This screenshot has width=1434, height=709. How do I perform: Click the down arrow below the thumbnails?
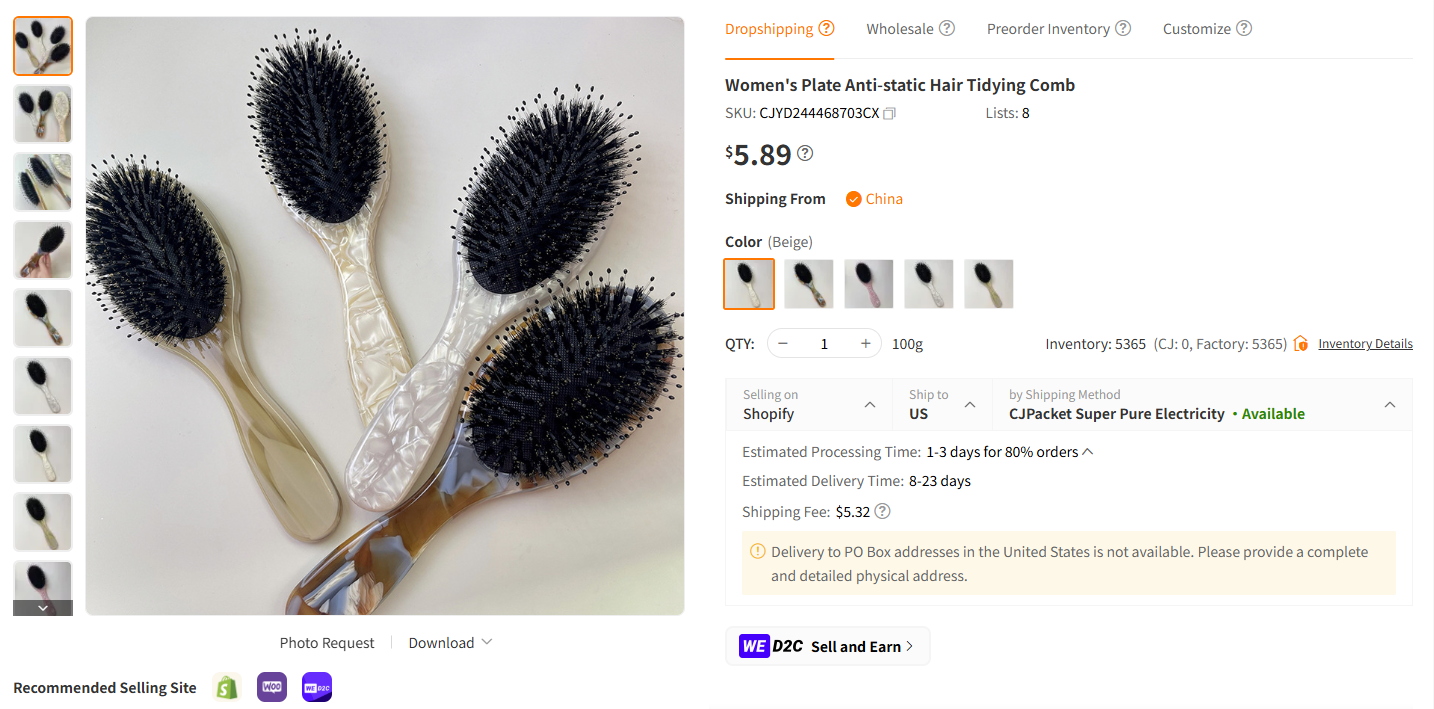(42, 607)
